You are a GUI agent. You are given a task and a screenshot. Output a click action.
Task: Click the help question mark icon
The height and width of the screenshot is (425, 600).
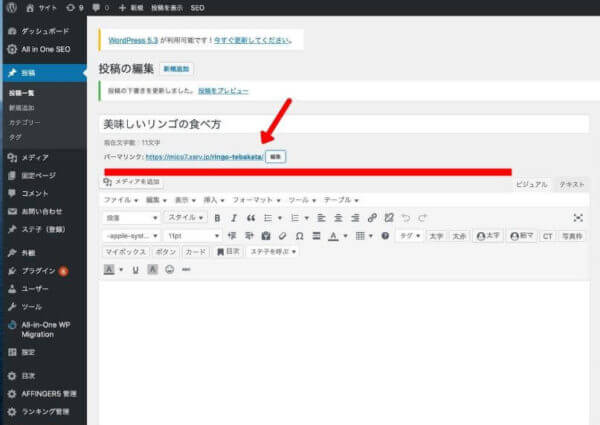tap(385, 236)
